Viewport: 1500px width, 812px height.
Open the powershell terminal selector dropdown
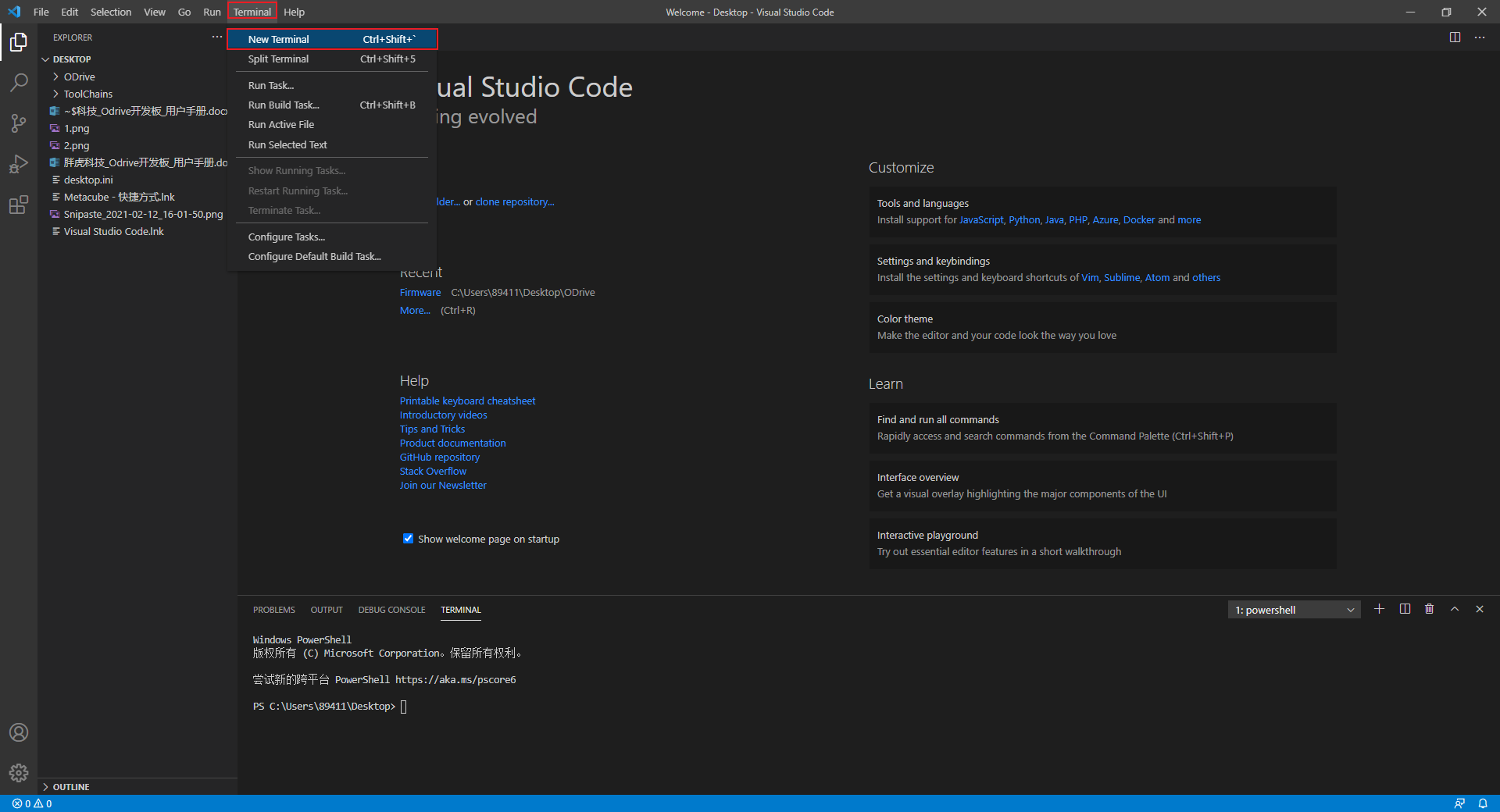[x=1295, y=610]
